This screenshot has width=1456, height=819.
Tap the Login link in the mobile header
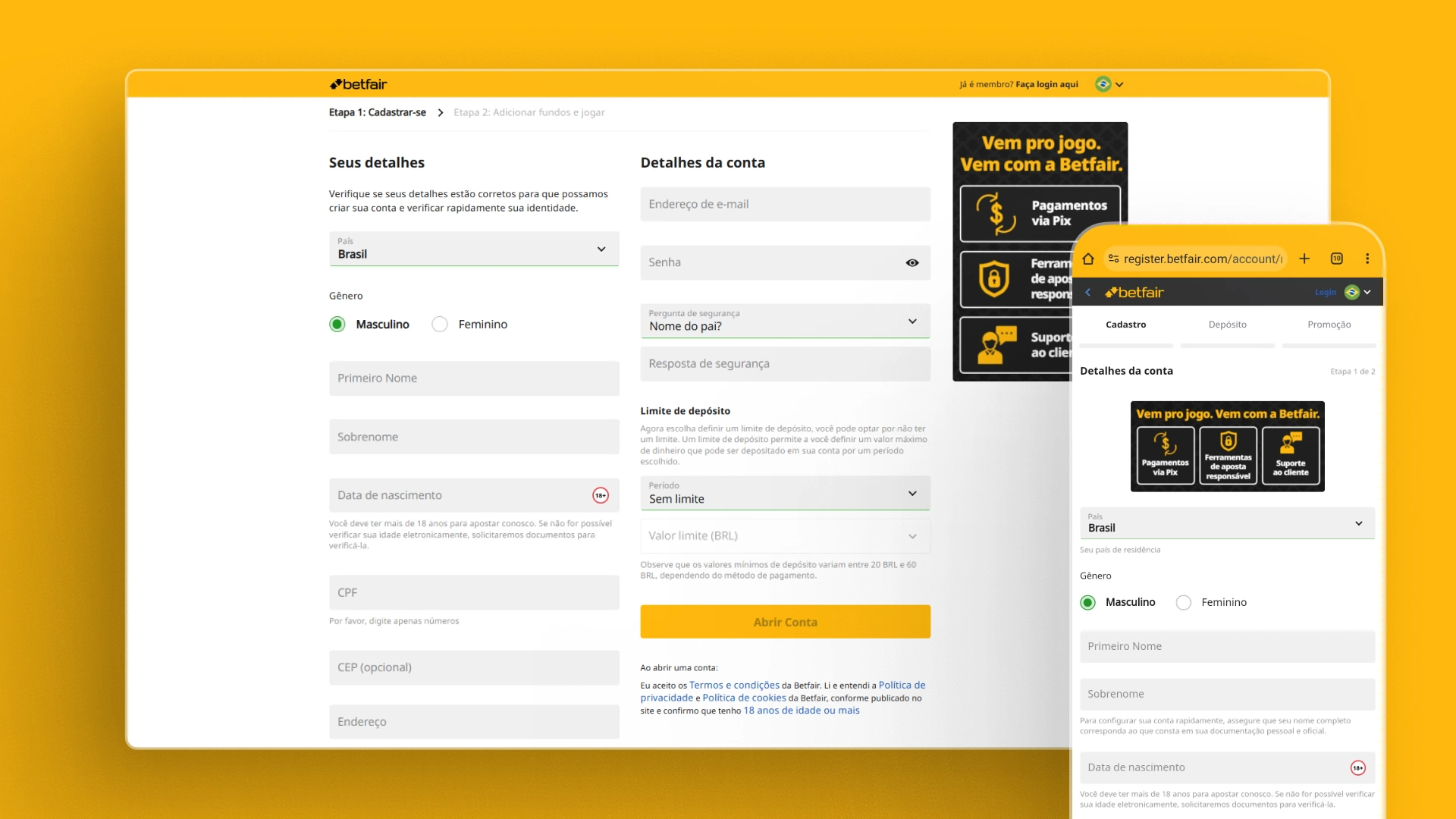pyautogui.click(x=1326, y=292)
